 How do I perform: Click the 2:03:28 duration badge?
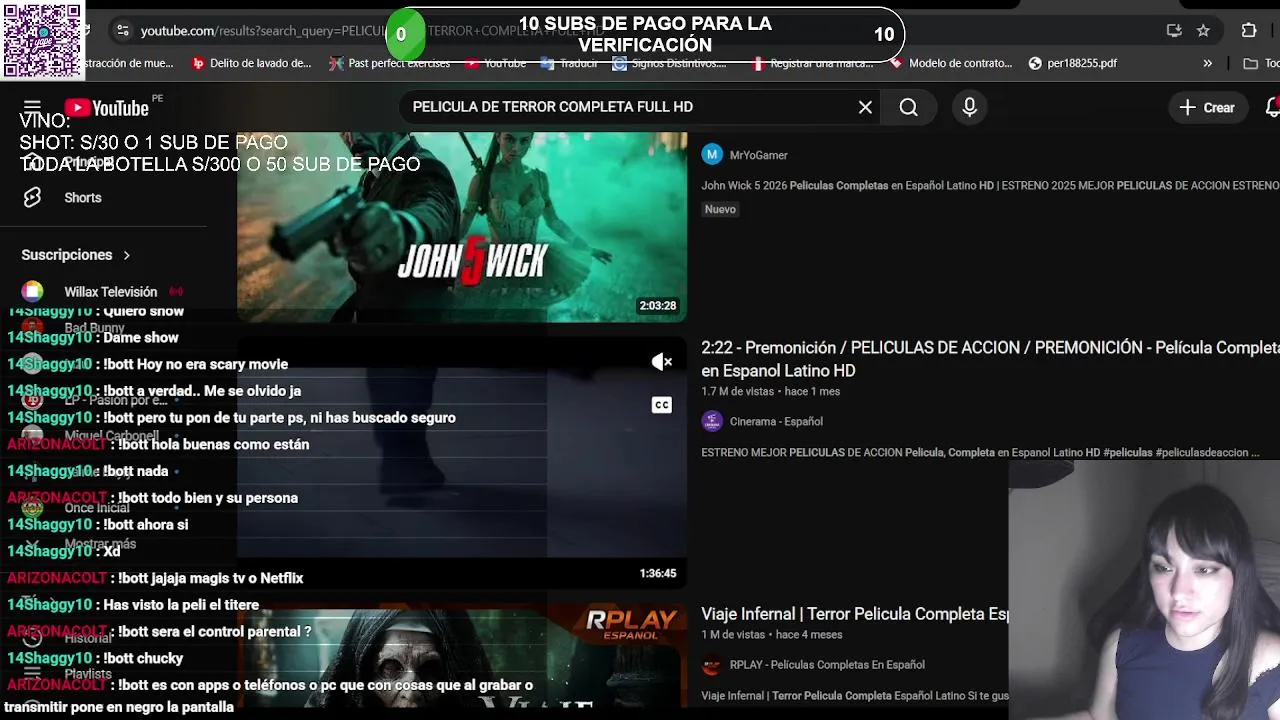pos(658,306)
